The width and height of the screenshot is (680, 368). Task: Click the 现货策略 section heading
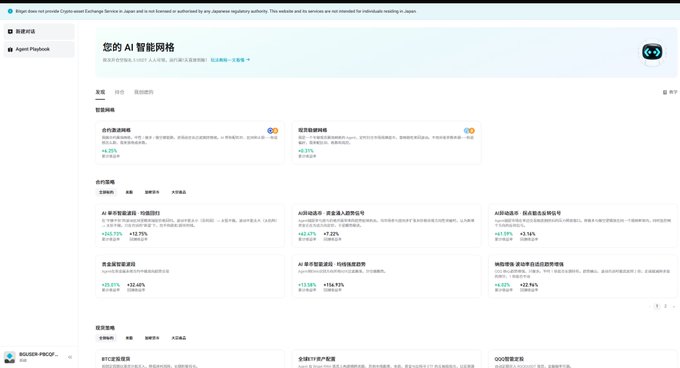tap(105, 328)
